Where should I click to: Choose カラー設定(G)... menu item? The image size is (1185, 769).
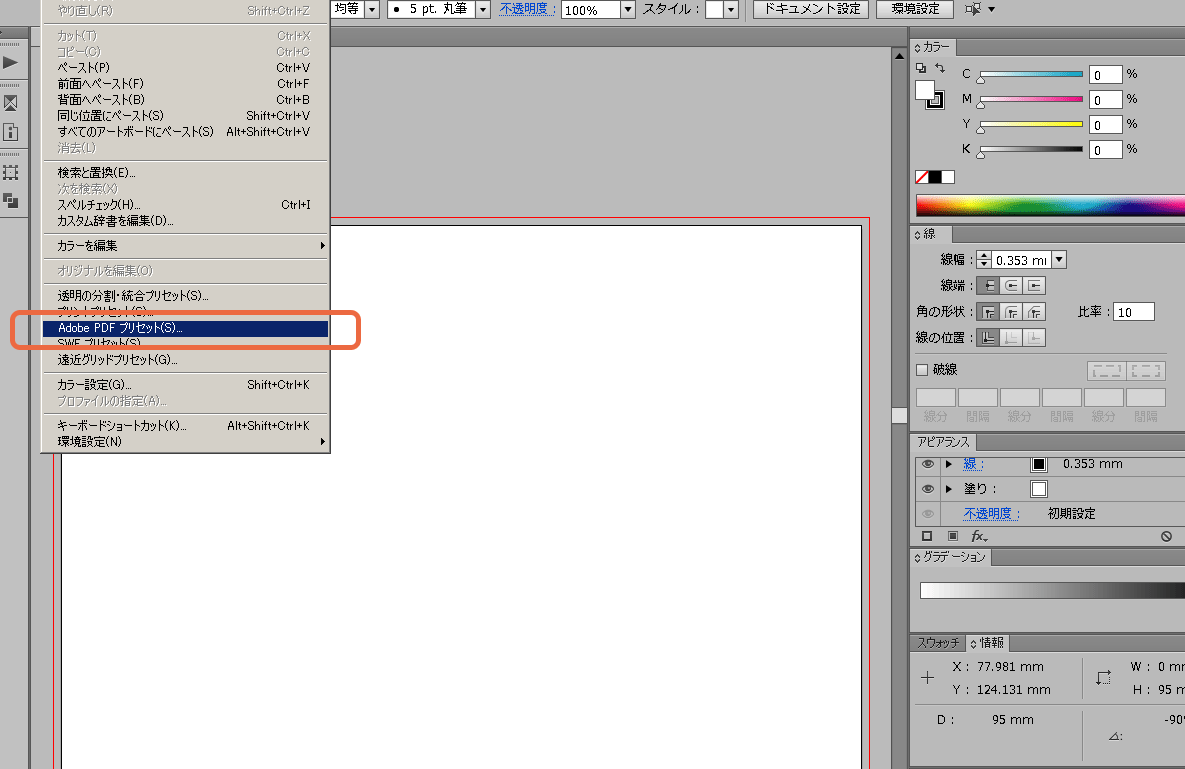(x=185, y=384)
